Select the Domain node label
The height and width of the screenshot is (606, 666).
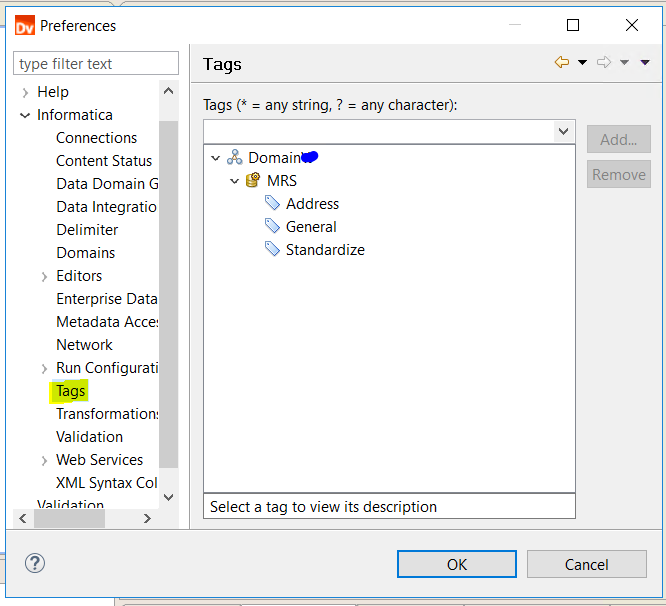pos(275,158)
